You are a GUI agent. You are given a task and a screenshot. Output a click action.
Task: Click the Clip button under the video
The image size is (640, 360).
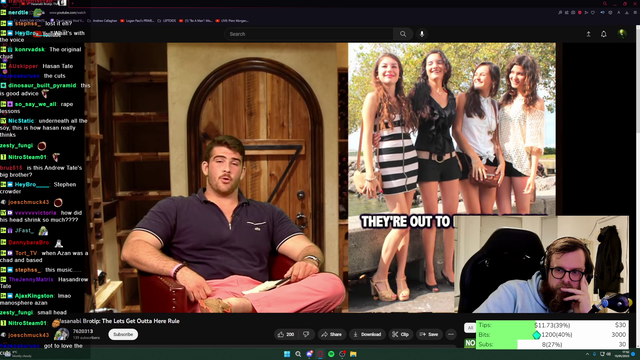point(400,334)
